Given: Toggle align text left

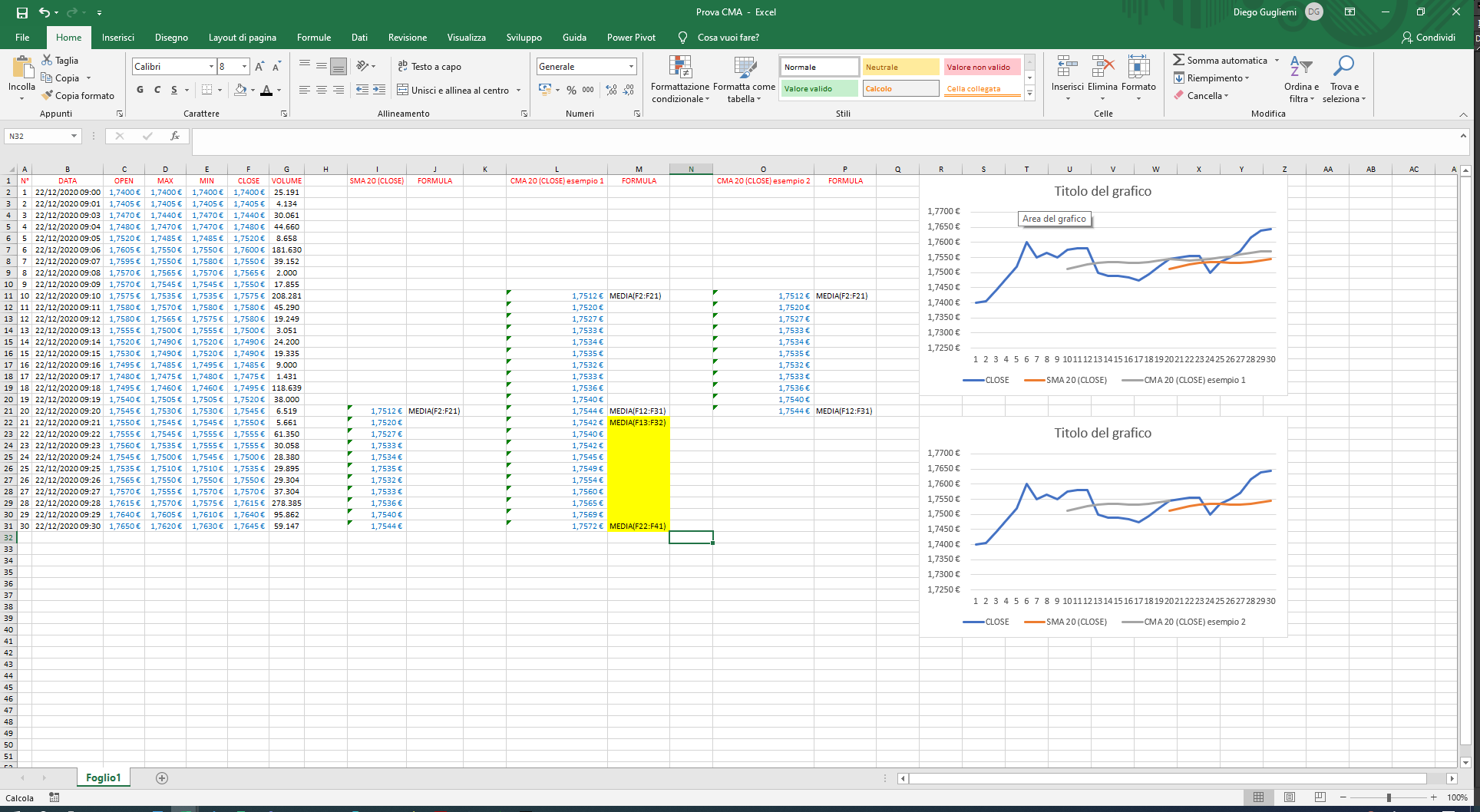Looking at the screenshot, I should coord(304,90).
